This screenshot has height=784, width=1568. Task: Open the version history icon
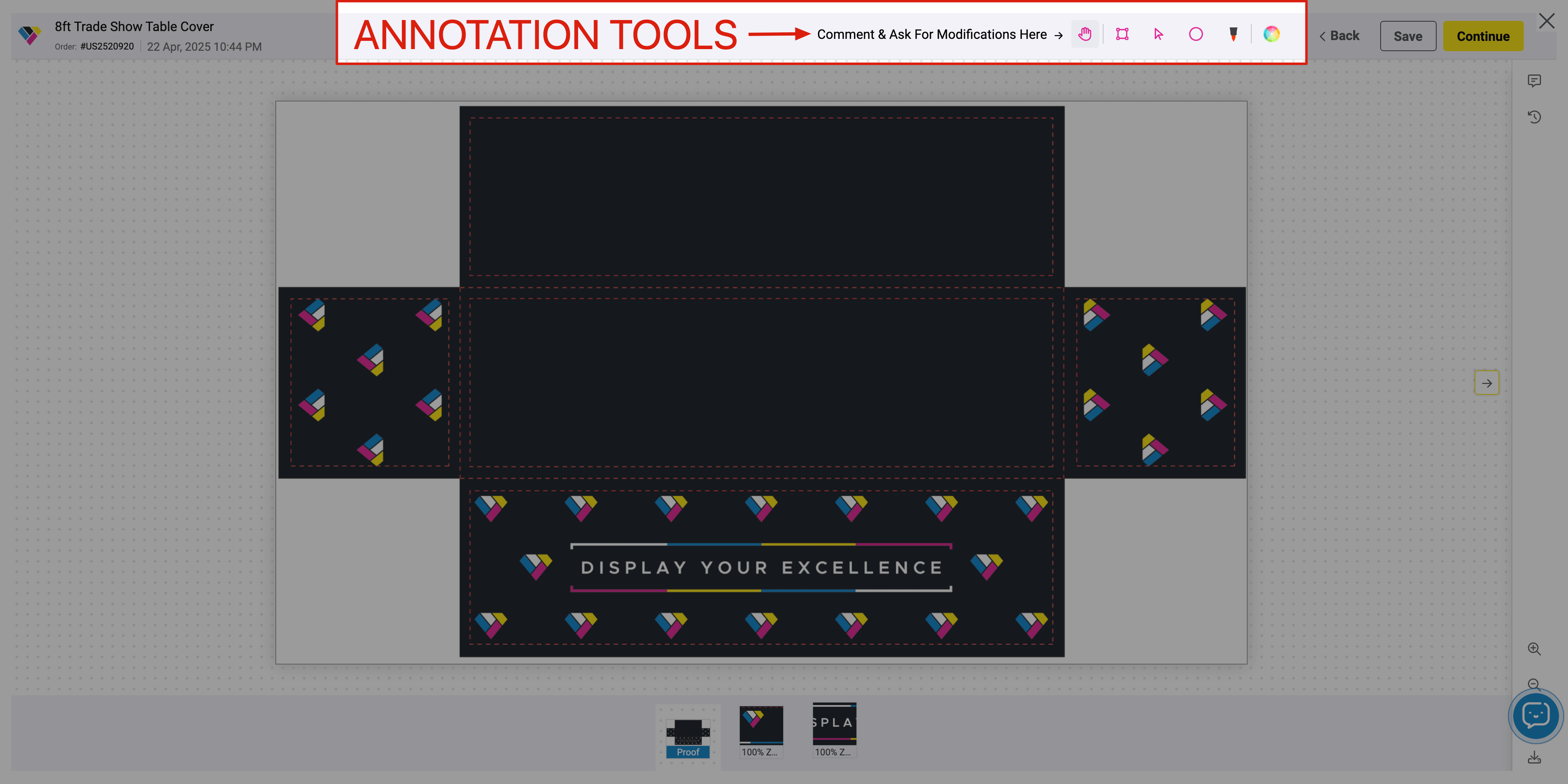tap(1534, 117)
